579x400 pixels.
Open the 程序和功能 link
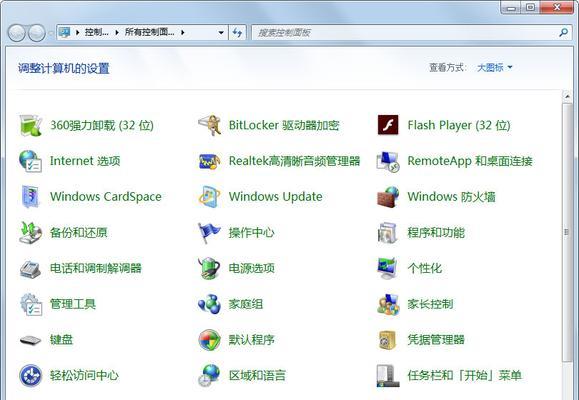click(436, 232)
